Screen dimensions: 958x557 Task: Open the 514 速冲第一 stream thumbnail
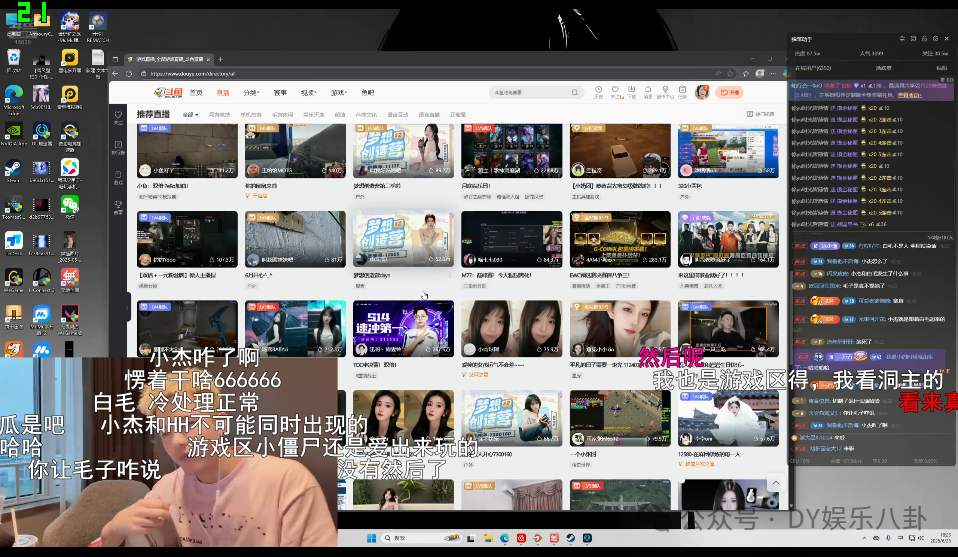(x=403, y=329)
